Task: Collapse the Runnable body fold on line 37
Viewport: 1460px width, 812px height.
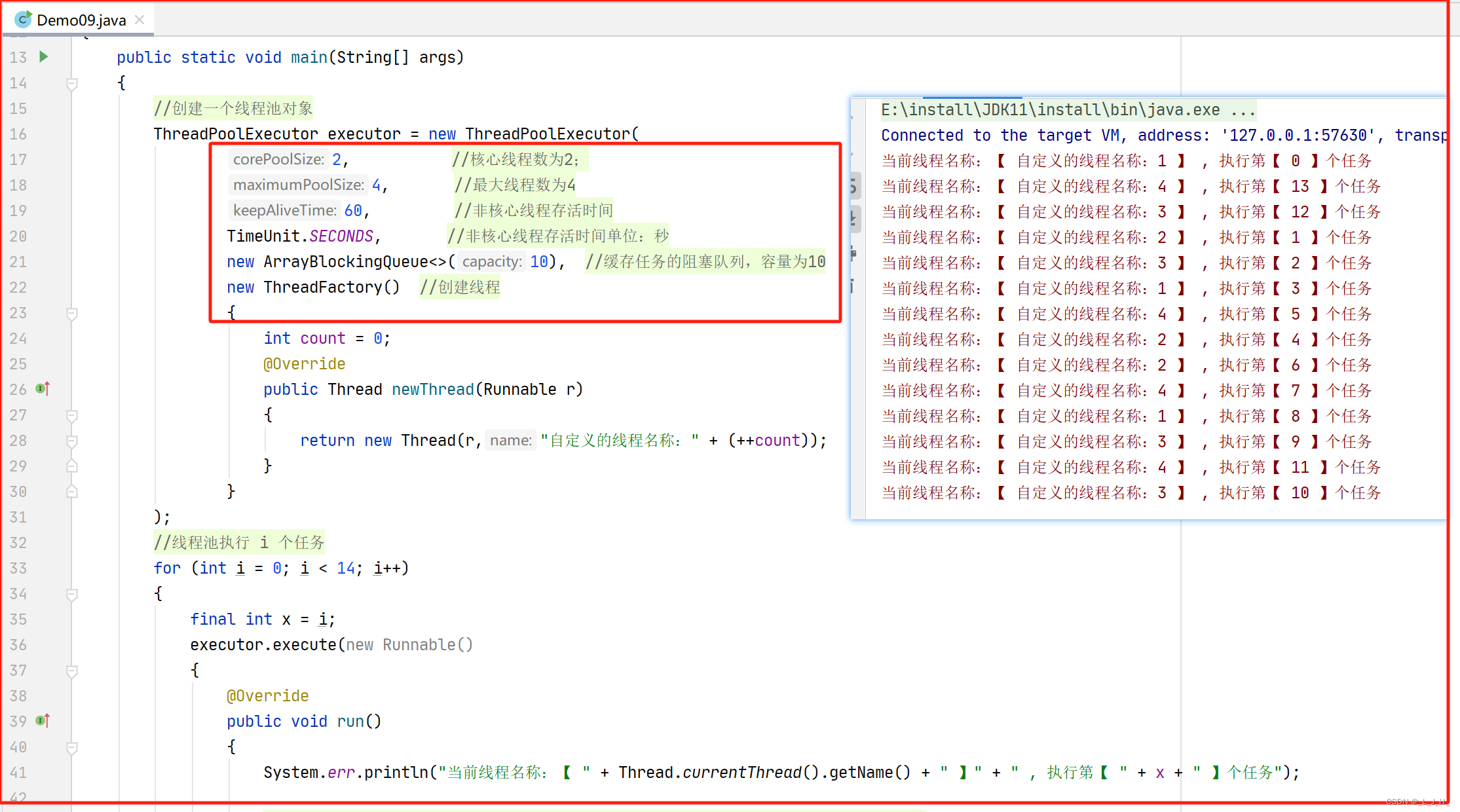Action: coord(72,671)
